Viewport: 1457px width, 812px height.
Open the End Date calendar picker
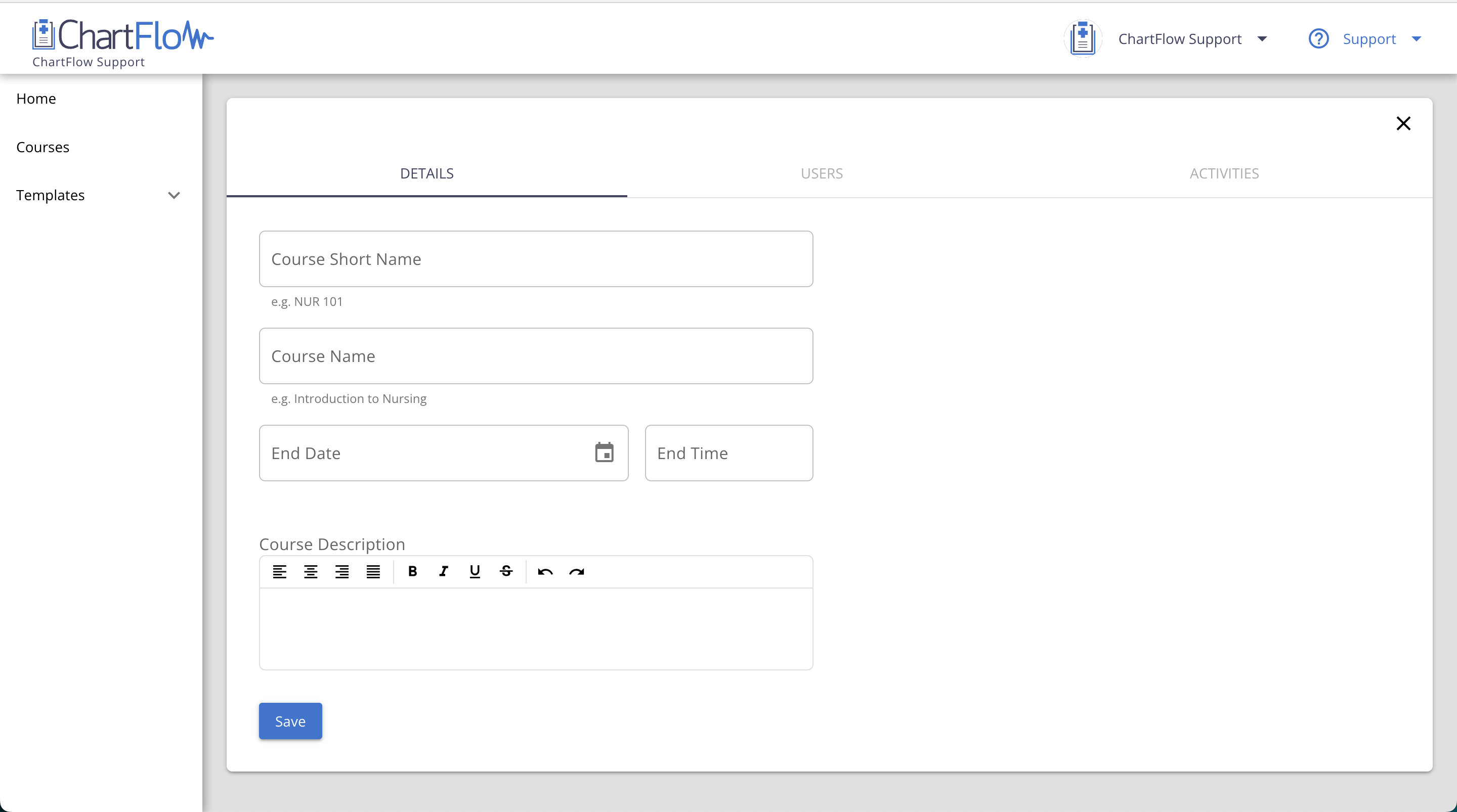604,453
